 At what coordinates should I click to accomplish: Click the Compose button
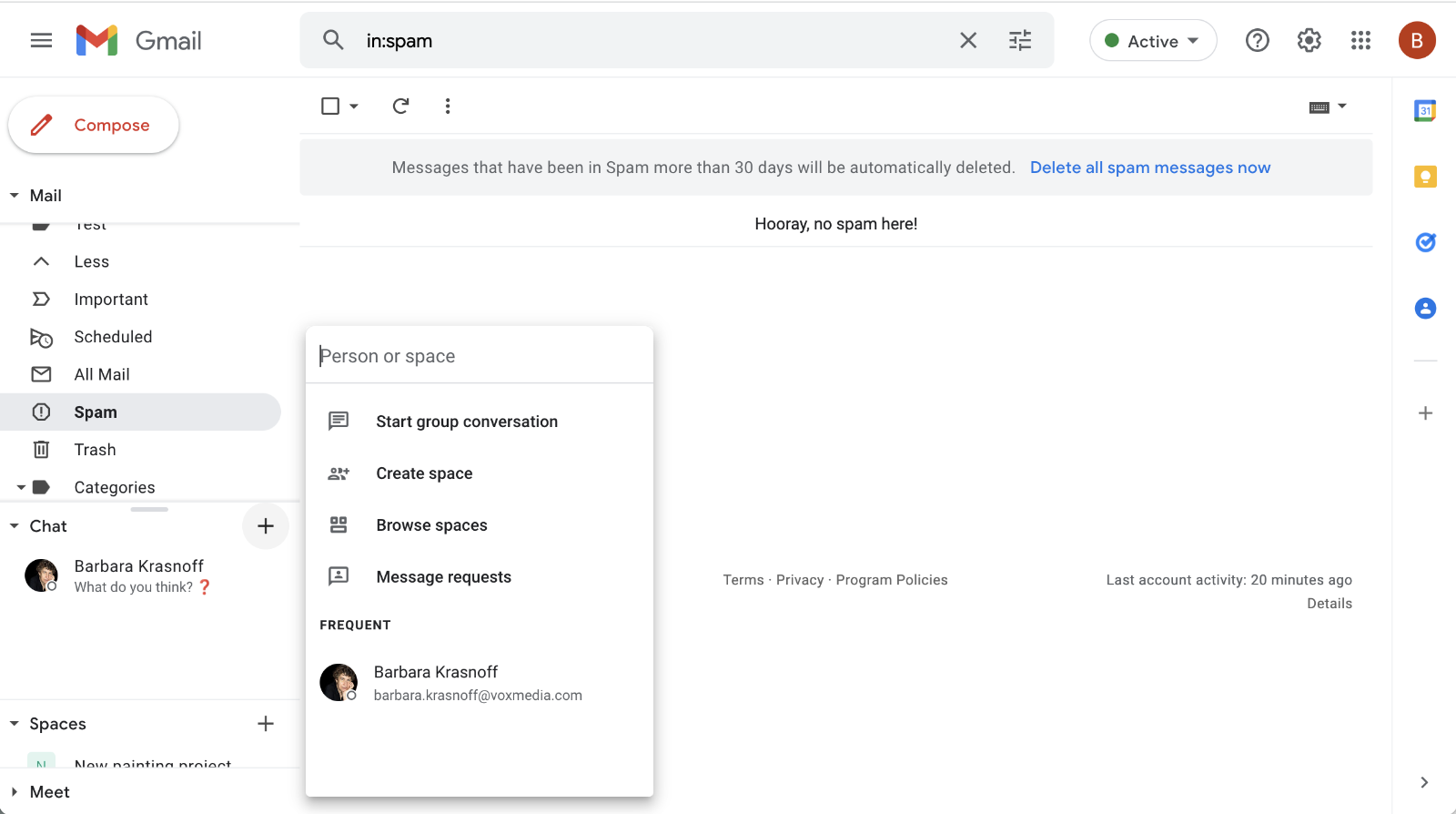(x=94, y=125)
